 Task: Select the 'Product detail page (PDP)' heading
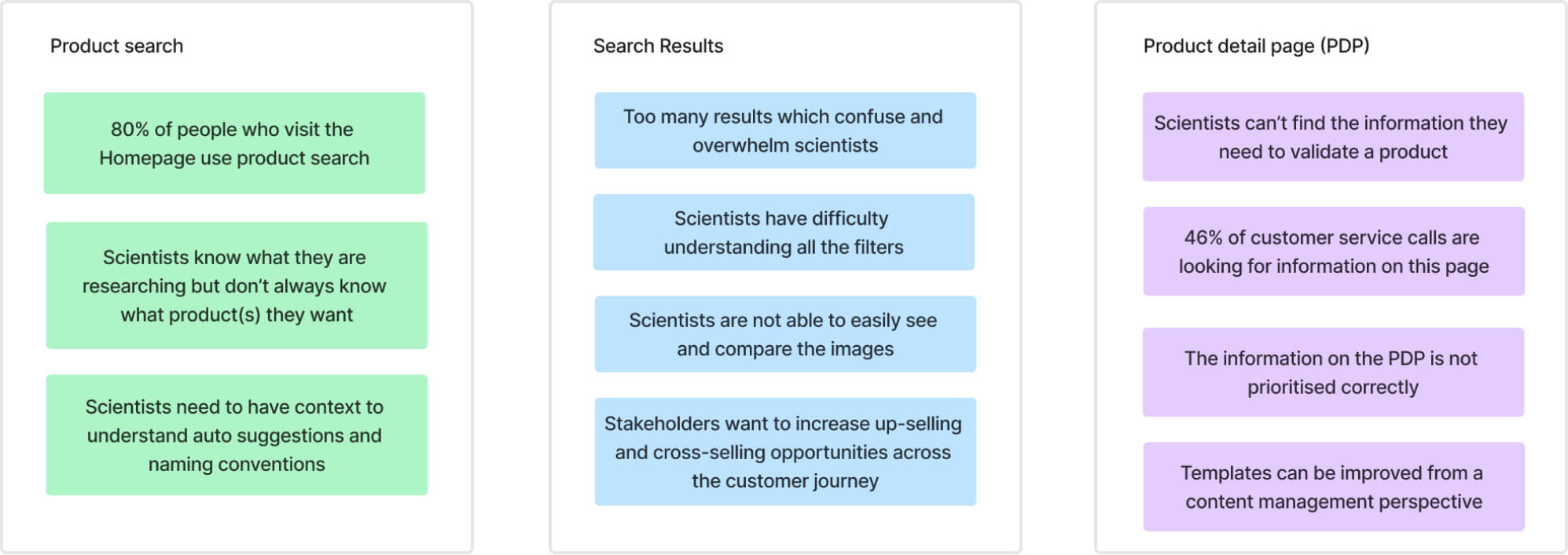click(1256, 46)
